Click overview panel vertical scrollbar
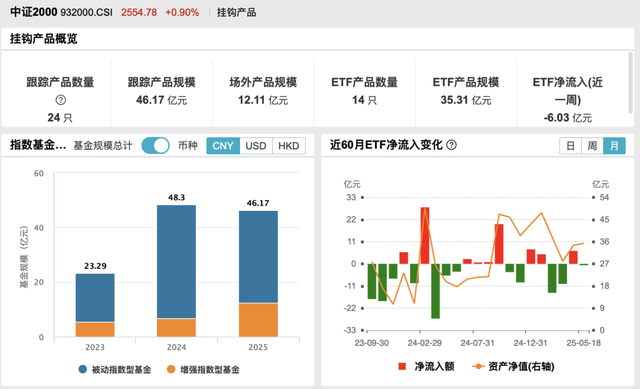This screenshot has height=389, width=640. click(631, 83)
